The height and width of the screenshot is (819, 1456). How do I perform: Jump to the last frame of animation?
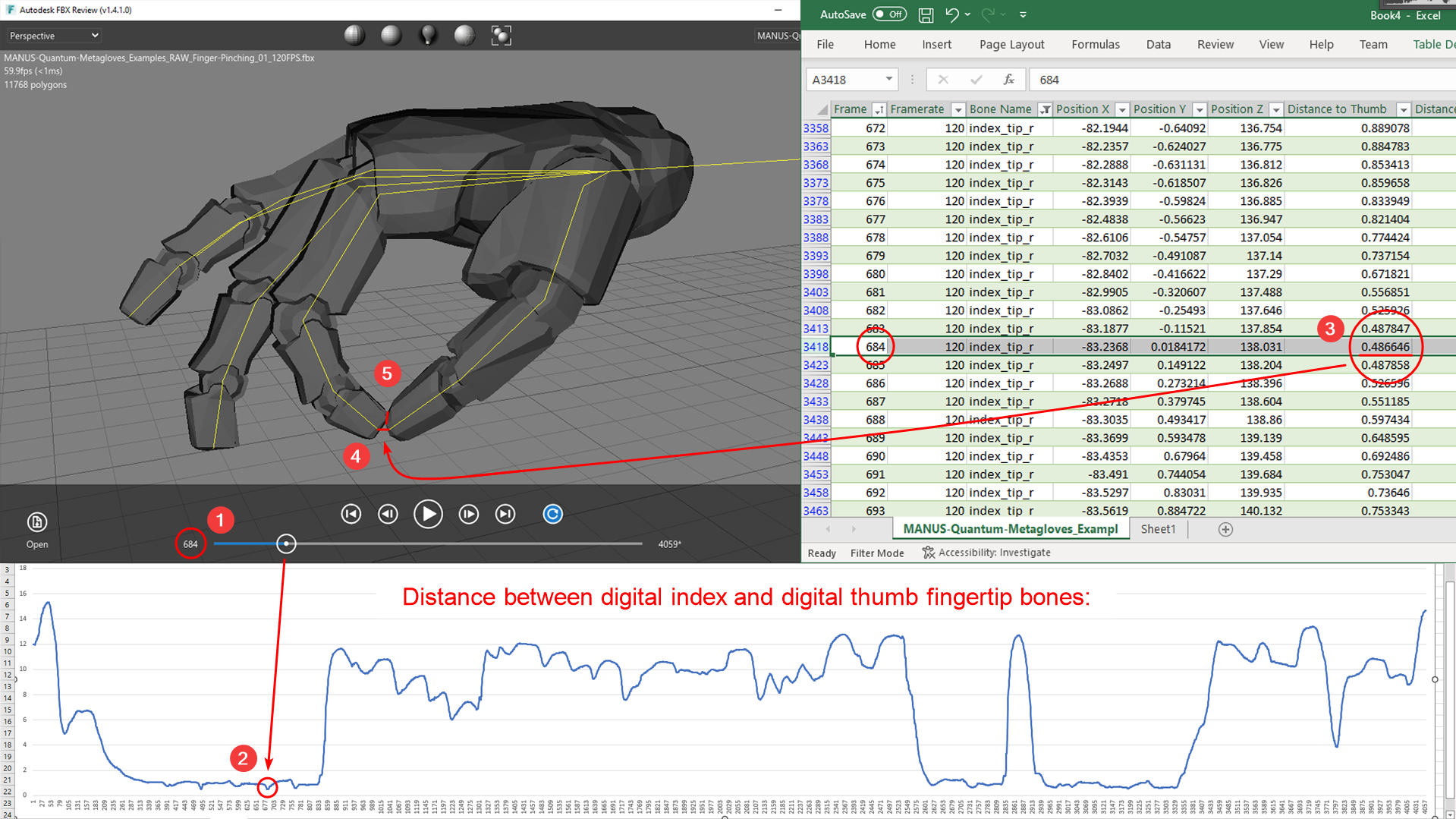[x=505, y=514]
